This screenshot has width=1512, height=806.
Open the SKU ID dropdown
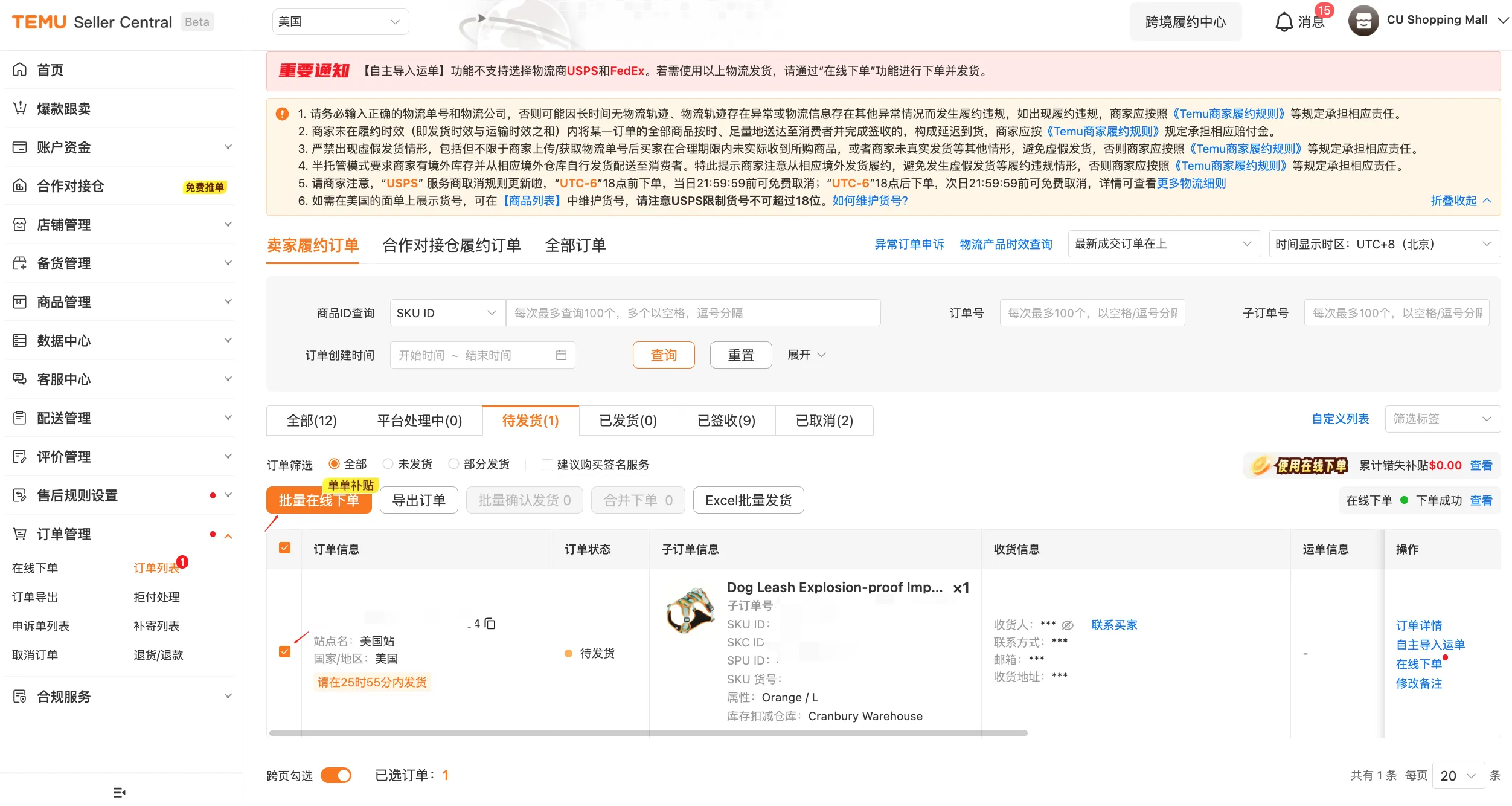pos(447,313)
